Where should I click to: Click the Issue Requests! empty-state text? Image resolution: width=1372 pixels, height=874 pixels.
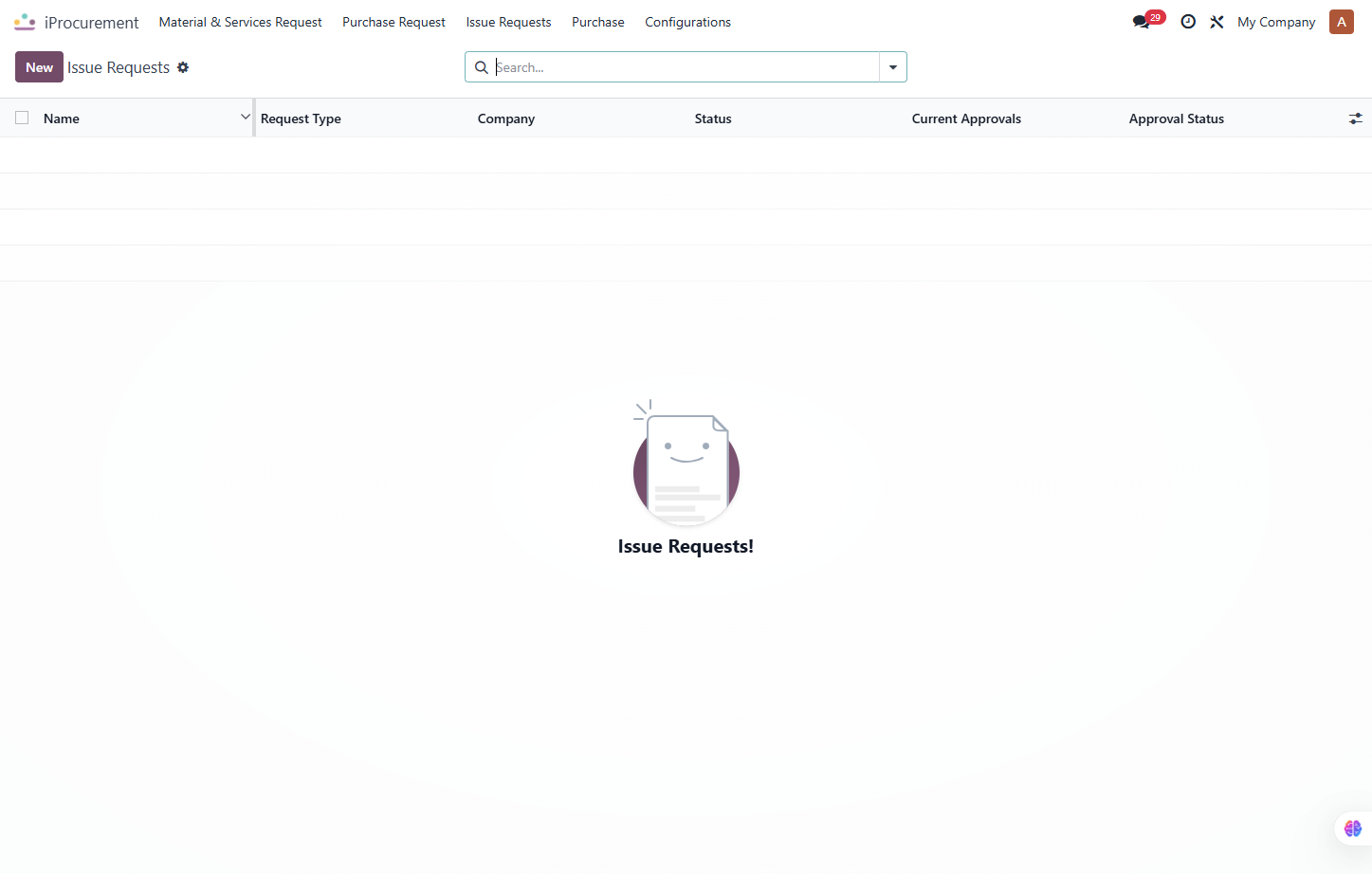click(686, 546)
